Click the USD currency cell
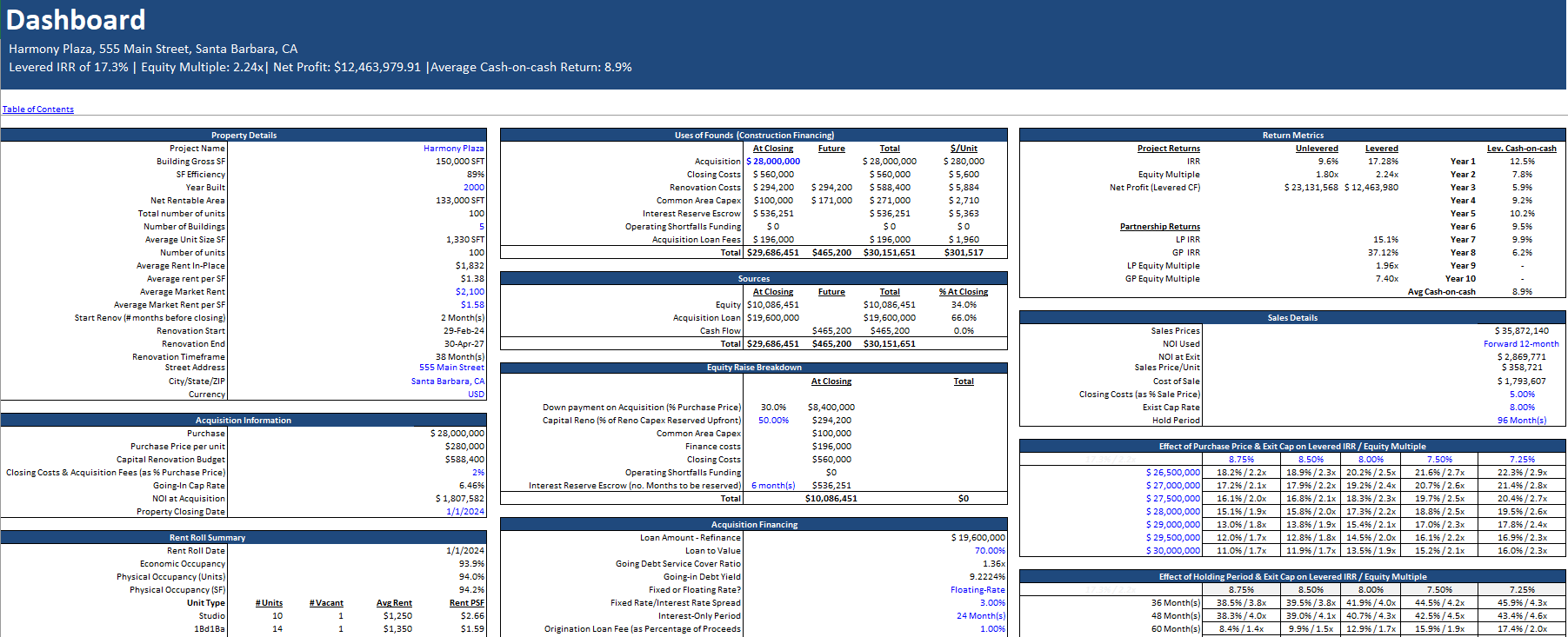Screen dimensions: 1568x637 476,395
